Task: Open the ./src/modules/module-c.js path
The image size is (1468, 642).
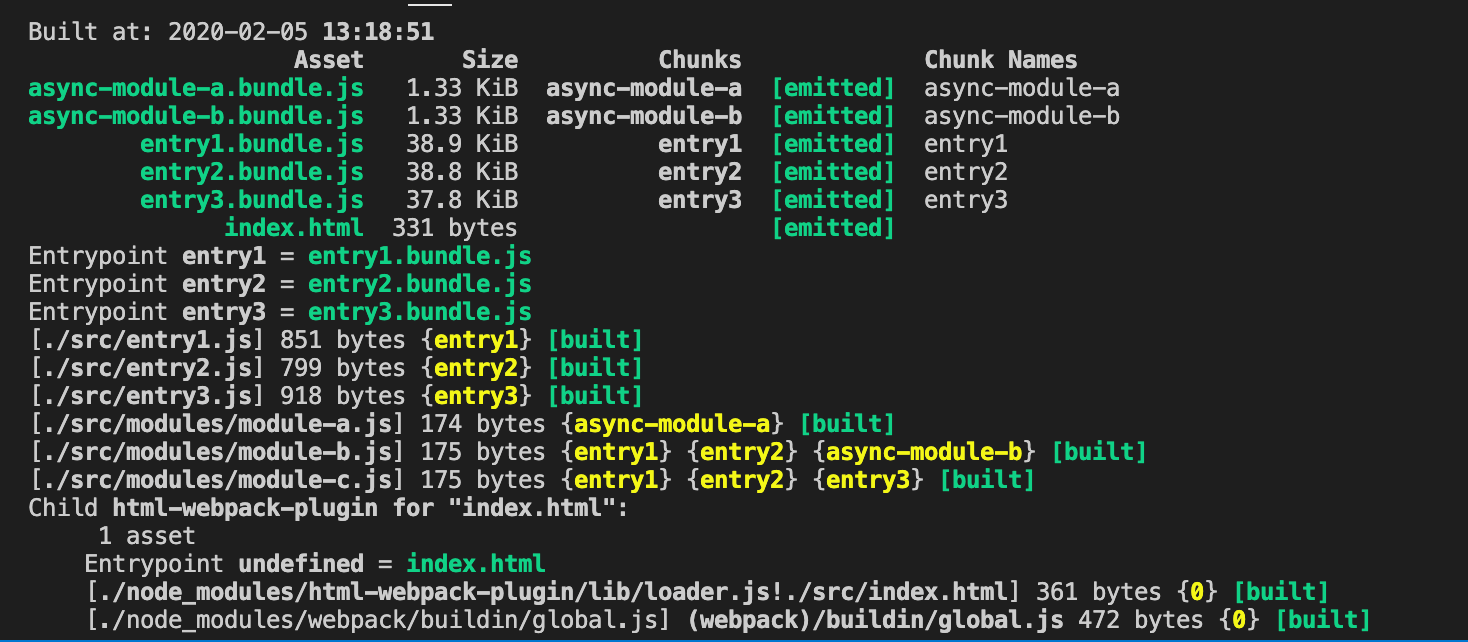Action: [216, 480]
